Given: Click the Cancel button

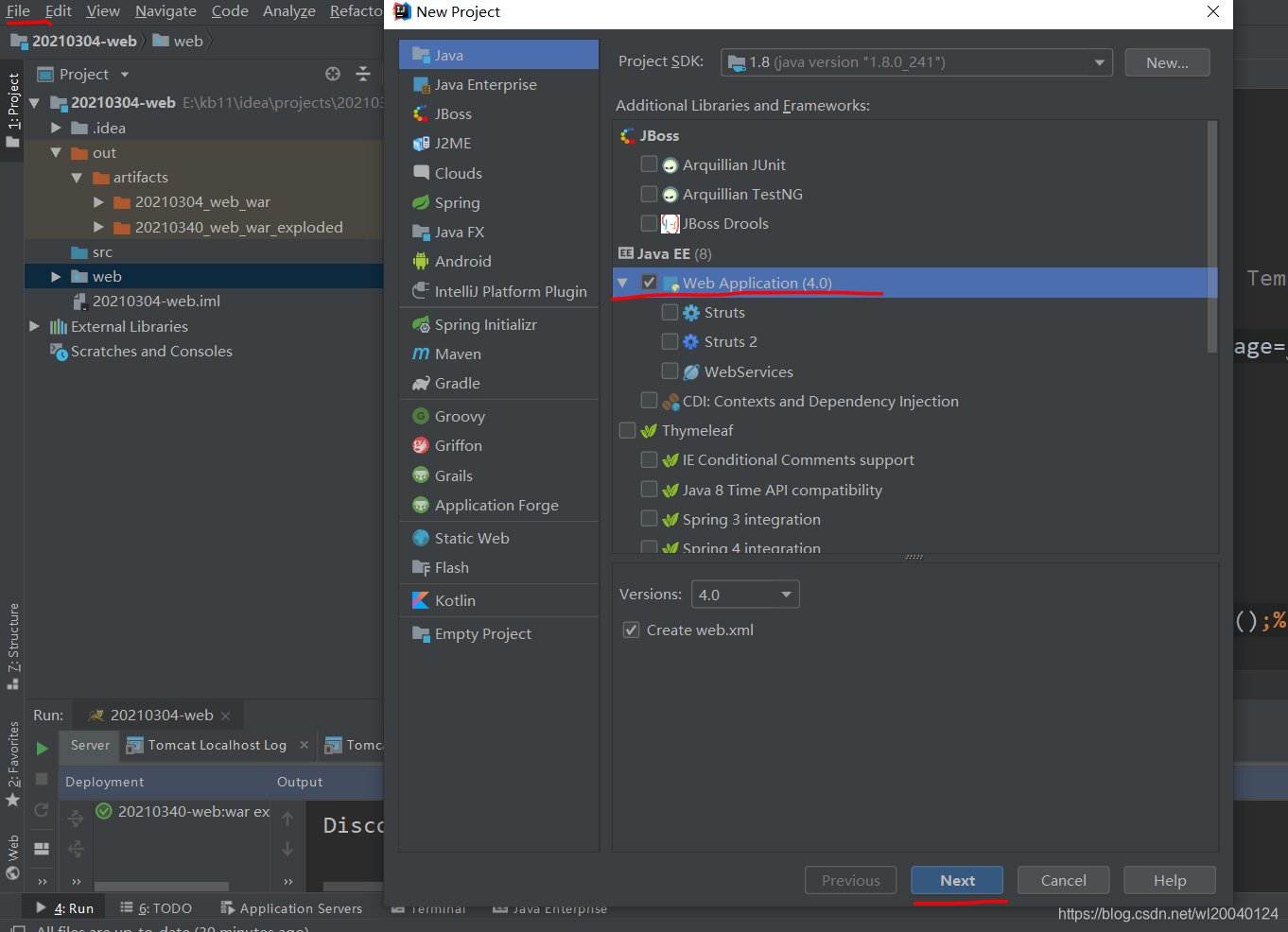Looking at the screenshot, I should pyautogui.click(x=1063, y=880).
